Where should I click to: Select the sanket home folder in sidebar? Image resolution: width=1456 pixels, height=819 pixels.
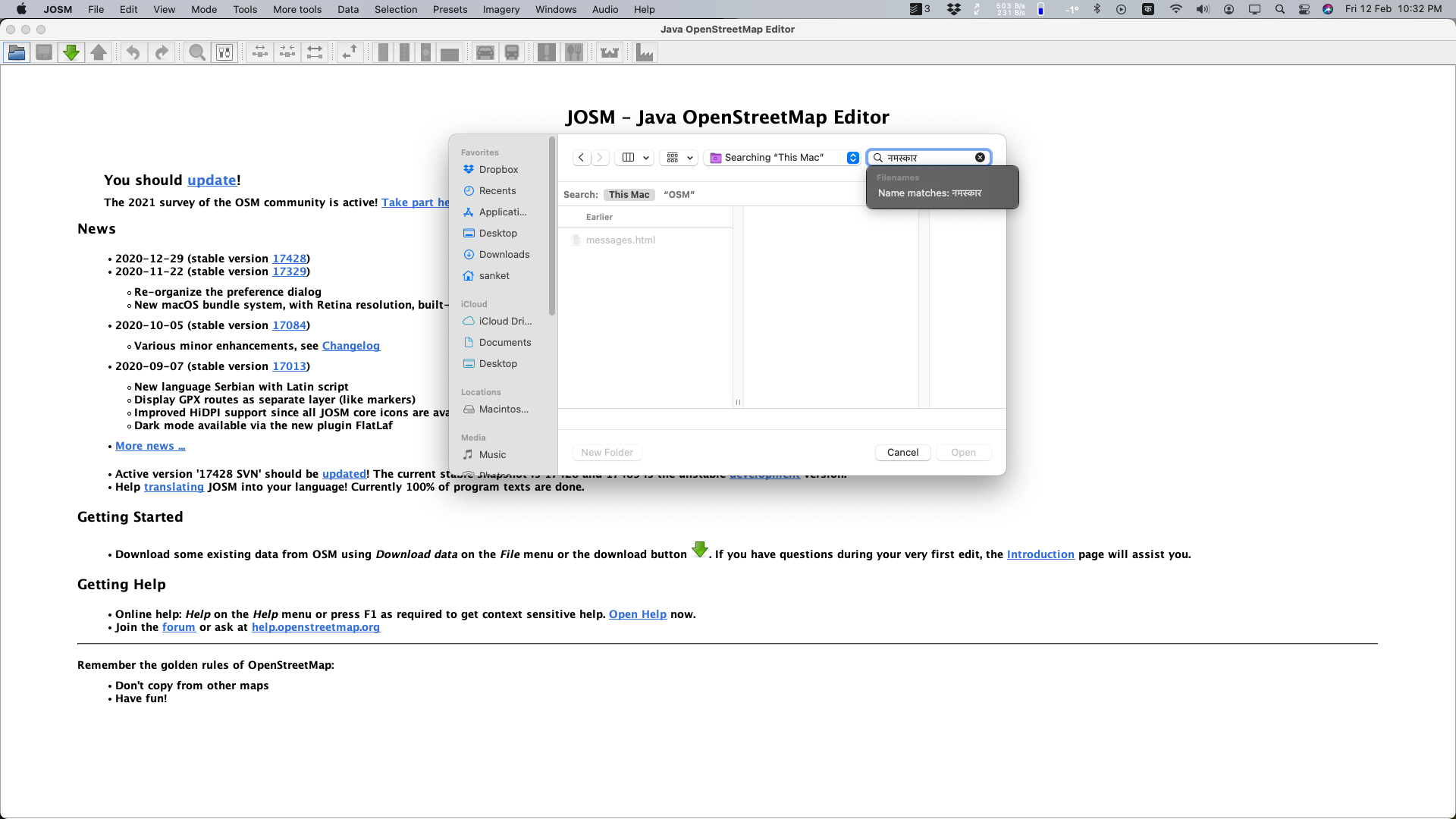494,276
